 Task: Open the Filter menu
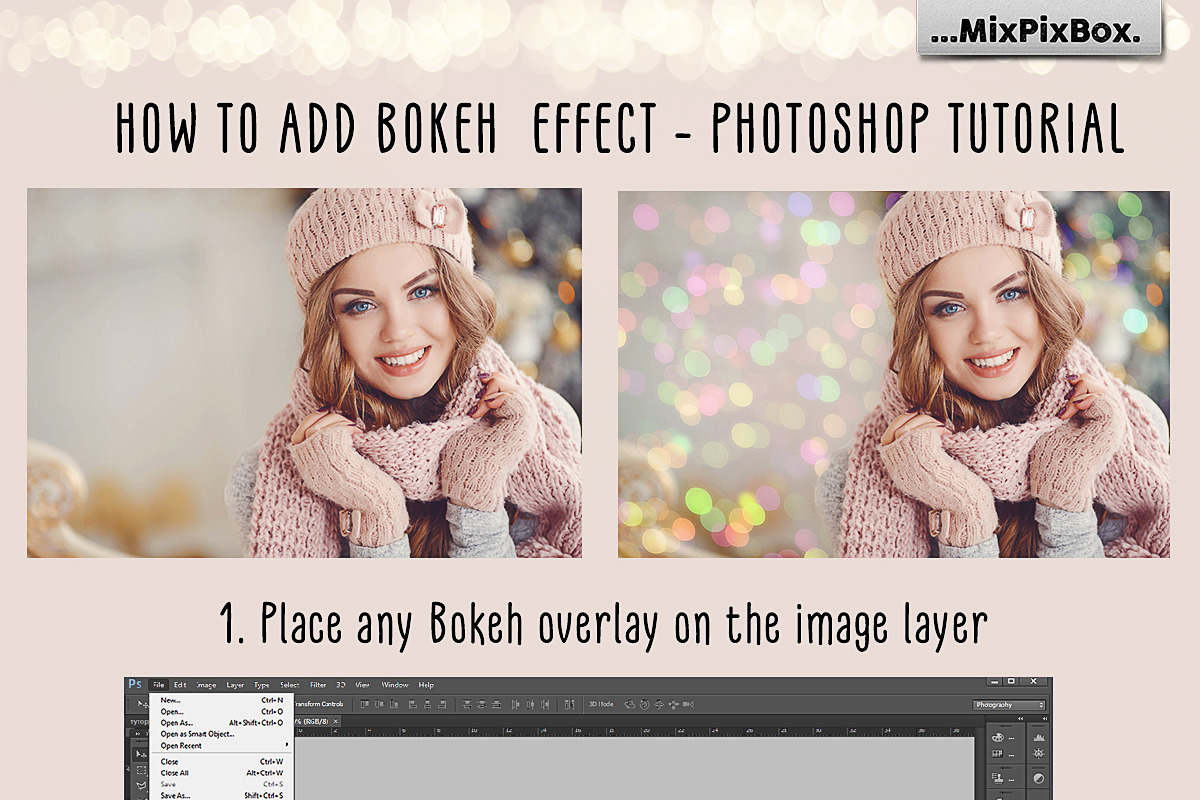point(318,685)
